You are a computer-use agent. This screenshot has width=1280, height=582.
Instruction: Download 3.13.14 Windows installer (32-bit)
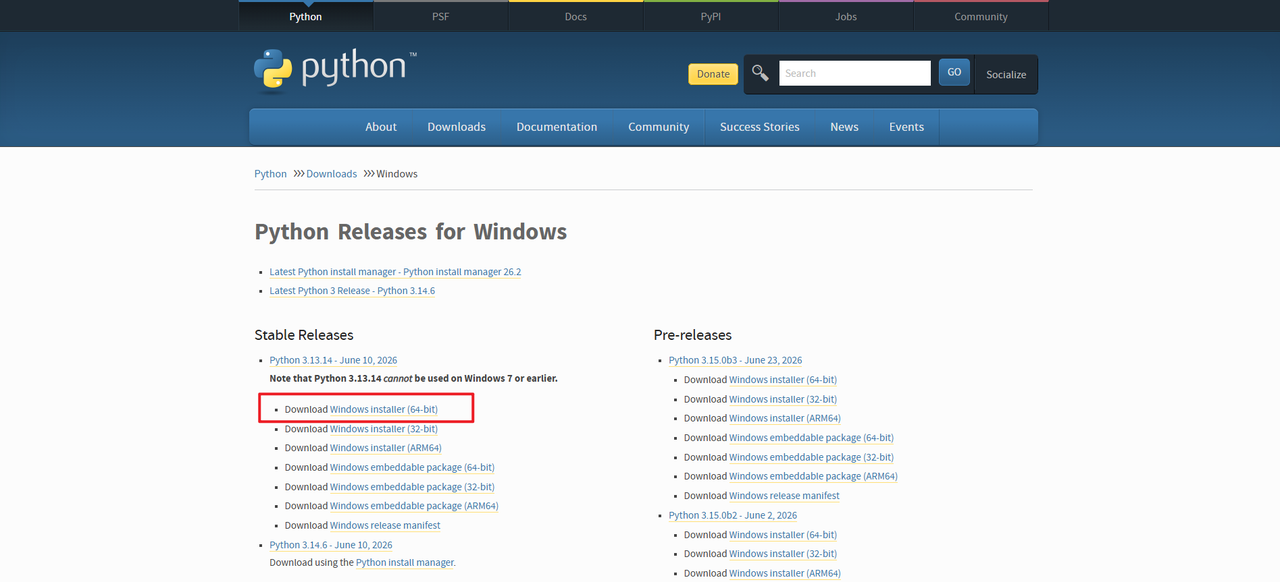click(384, 429)
